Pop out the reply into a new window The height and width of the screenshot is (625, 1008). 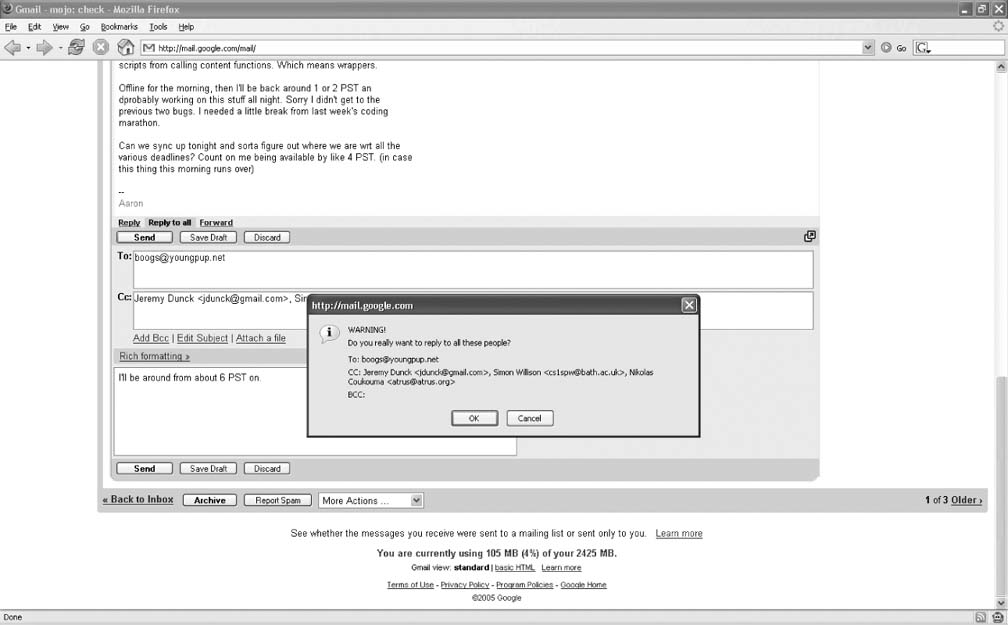(809, 237)
